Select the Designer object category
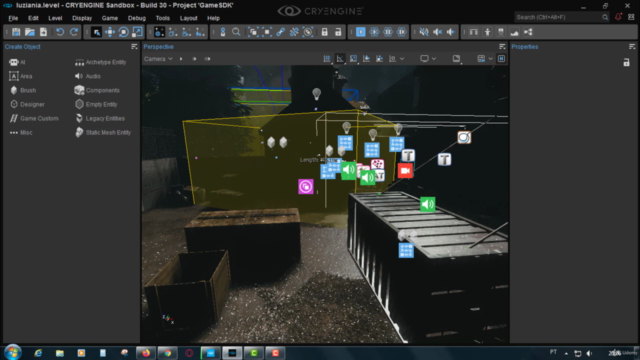The width and height of the screenshot is (640, 360). pos(27,104)
